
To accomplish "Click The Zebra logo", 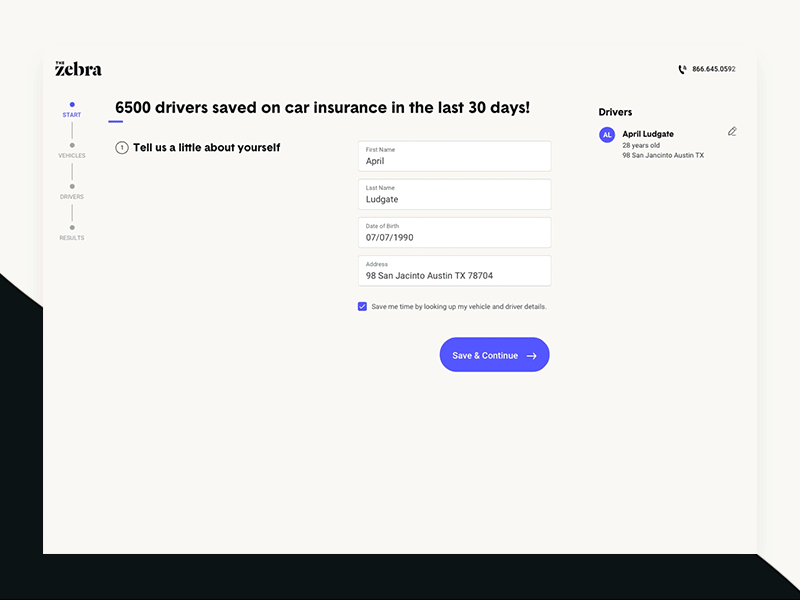I will [x=78, y=69].
